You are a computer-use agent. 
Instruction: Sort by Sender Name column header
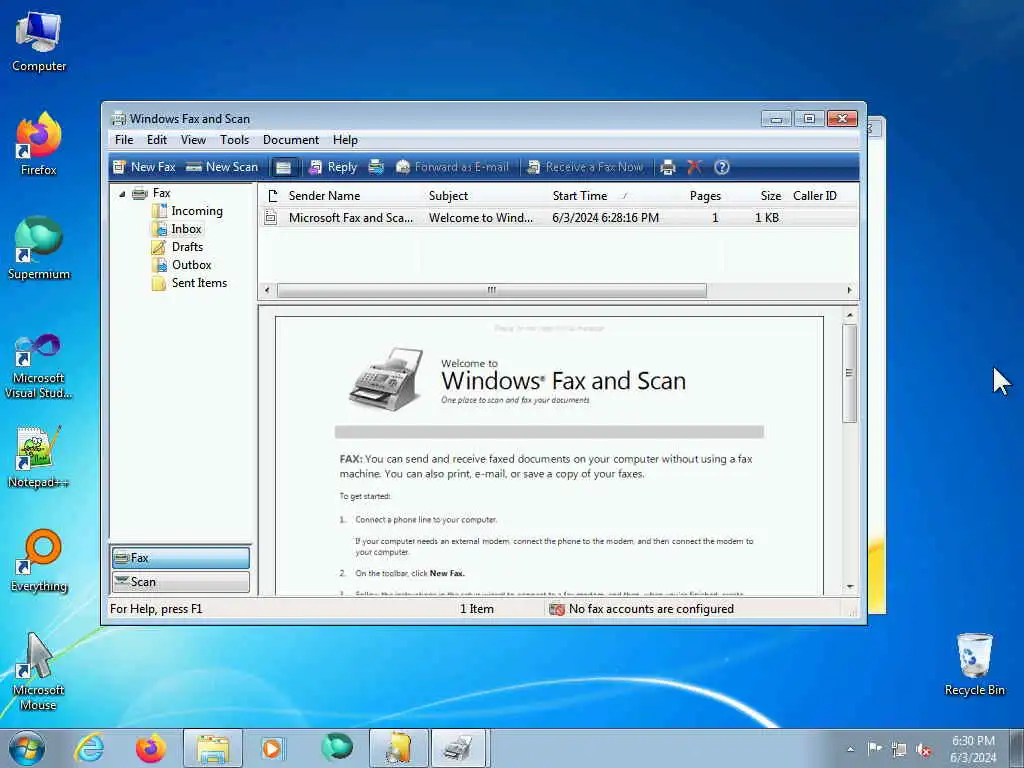click(353, 196)
